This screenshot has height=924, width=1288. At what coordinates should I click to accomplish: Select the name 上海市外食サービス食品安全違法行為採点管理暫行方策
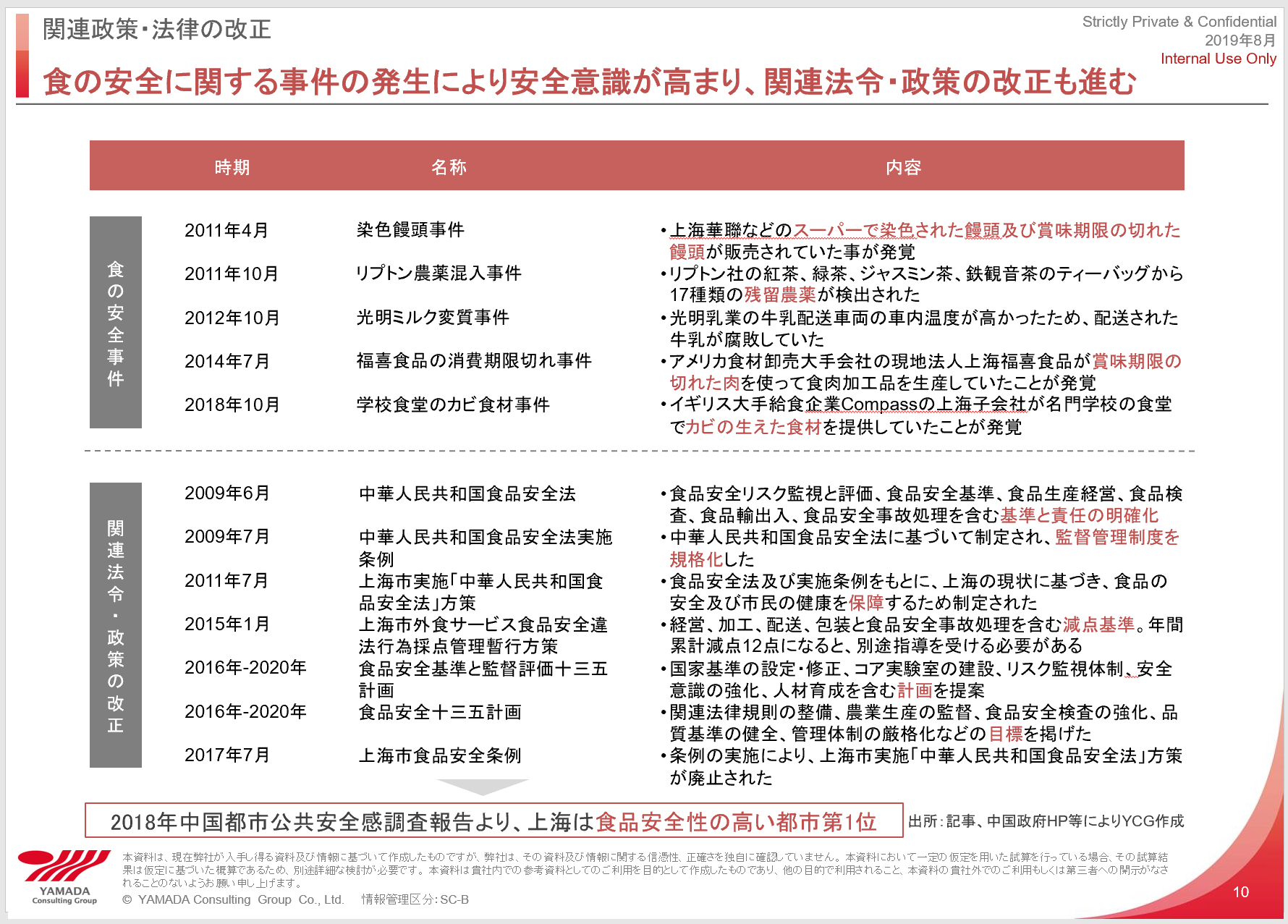483,635
